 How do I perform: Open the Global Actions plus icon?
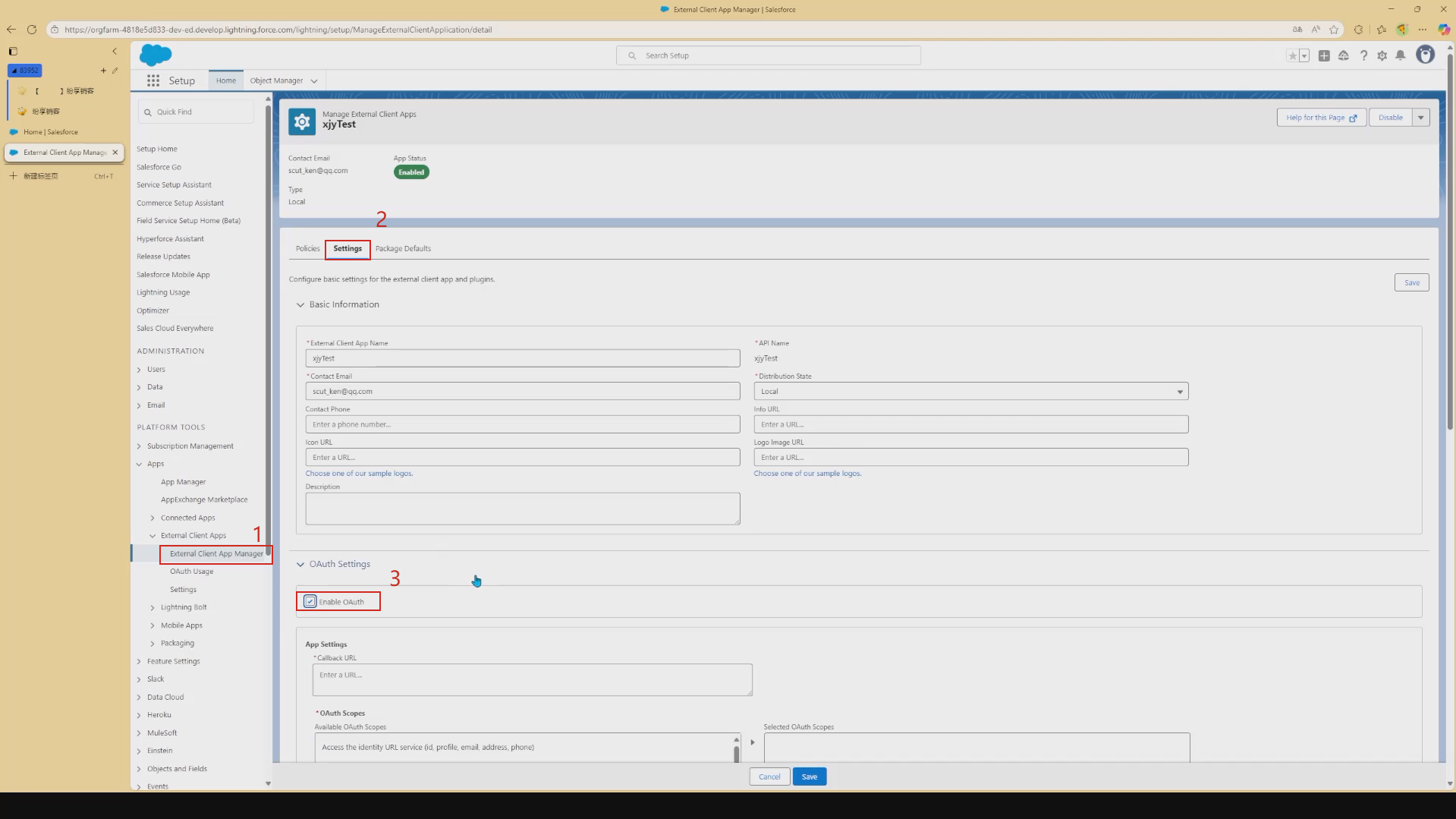click(x=1324, y=55)
